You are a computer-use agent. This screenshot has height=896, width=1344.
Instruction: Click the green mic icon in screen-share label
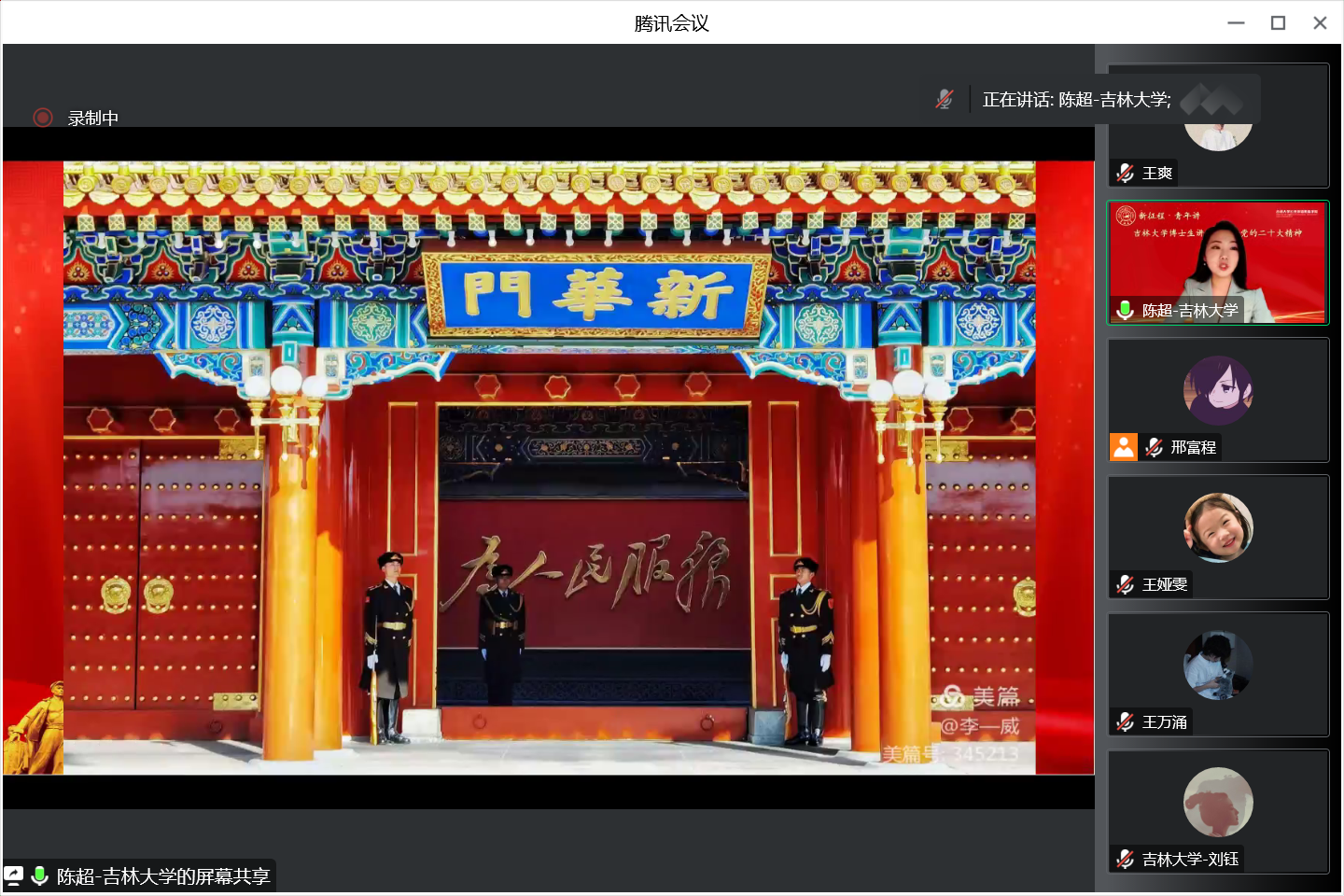point(40,875)
